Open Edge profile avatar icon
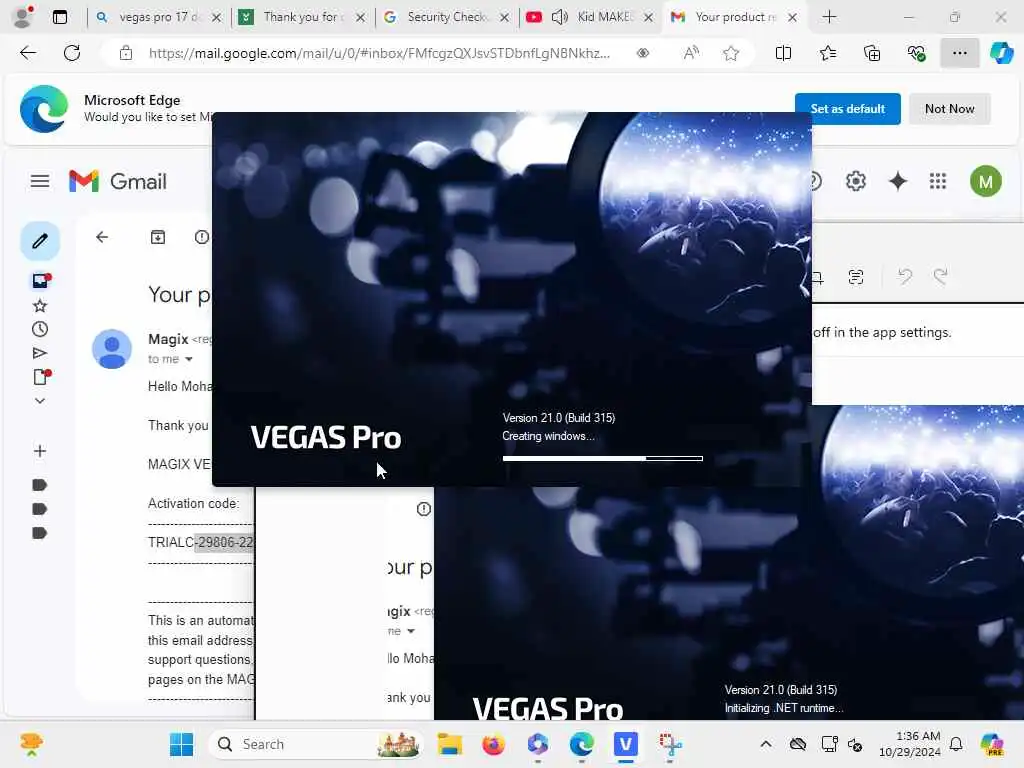Viewport: 1024px width, 768px height. click(x=24, y=17)
